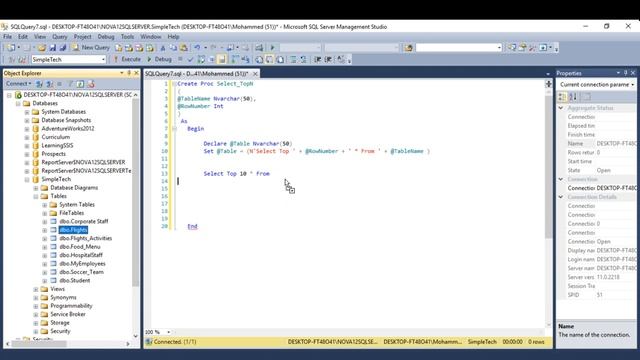Click the Undo arrow icon
640x360 pixels.
click(x=197, y=48)
